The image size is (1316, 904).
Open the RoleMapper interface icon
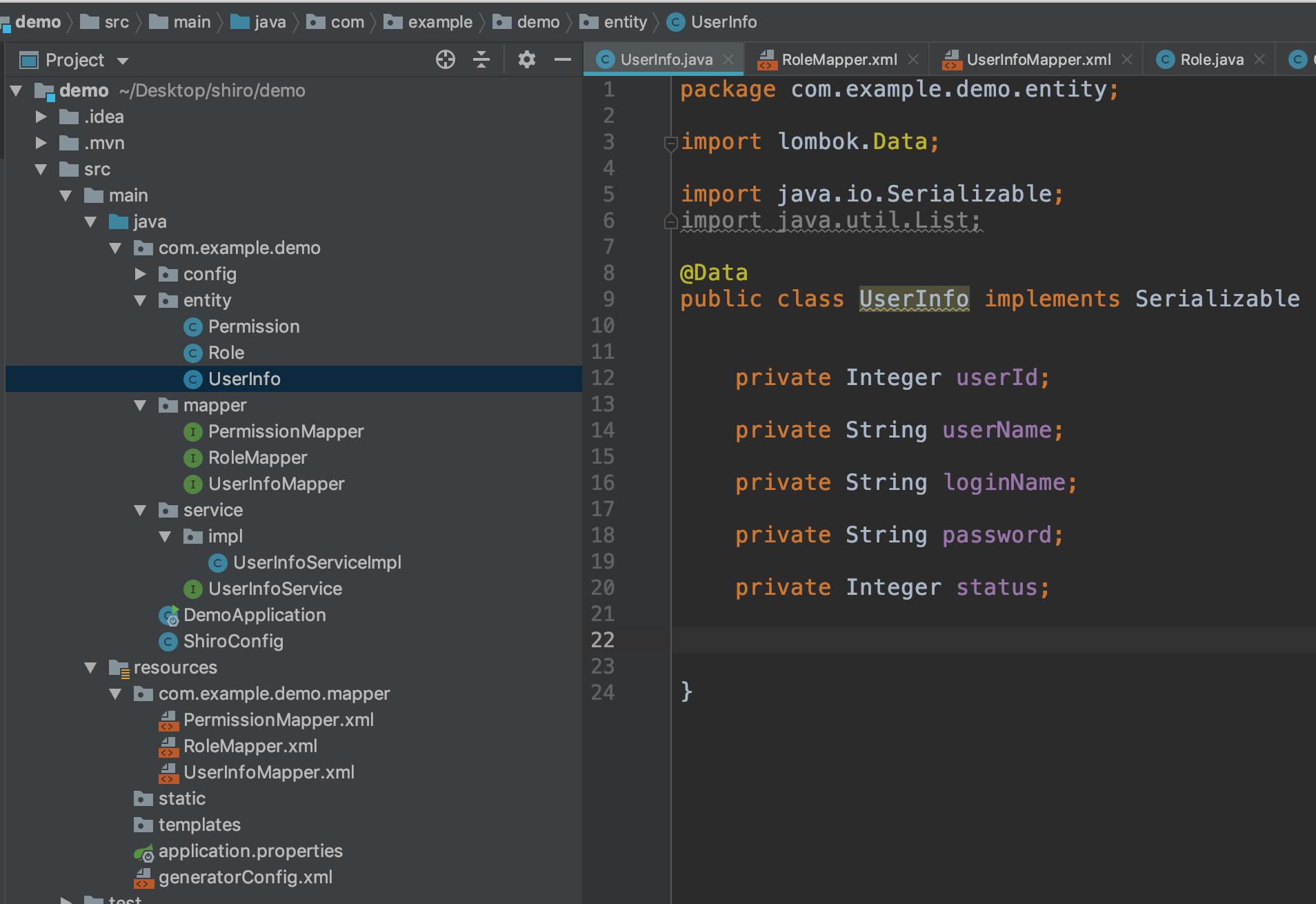point(193,458)
